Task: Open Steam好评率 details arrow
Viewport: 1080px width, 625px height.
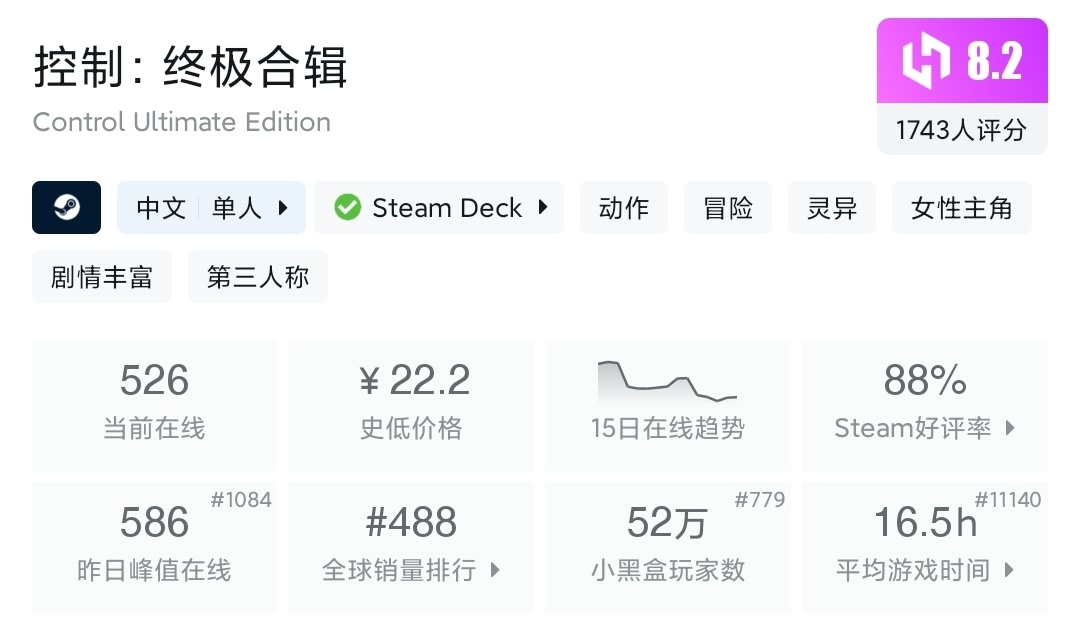Action: click(1010, 428)
